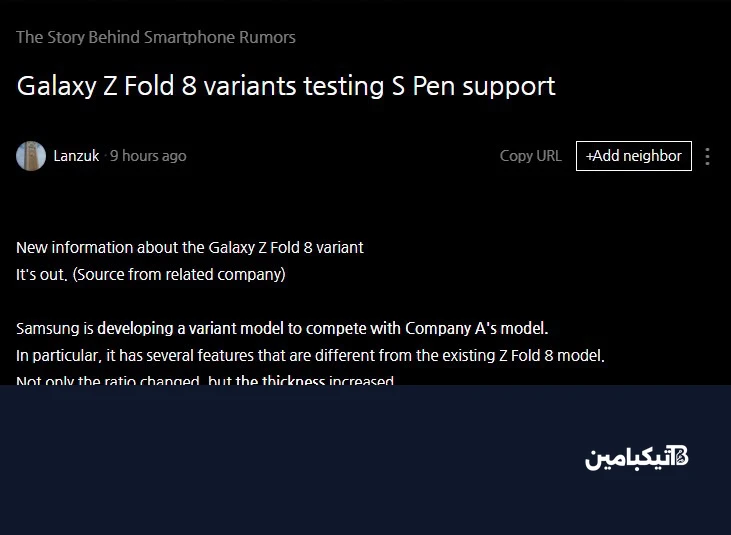731x535 pixels.
Task: Click the Techbamin logo emblem icon
Action: 679,458
